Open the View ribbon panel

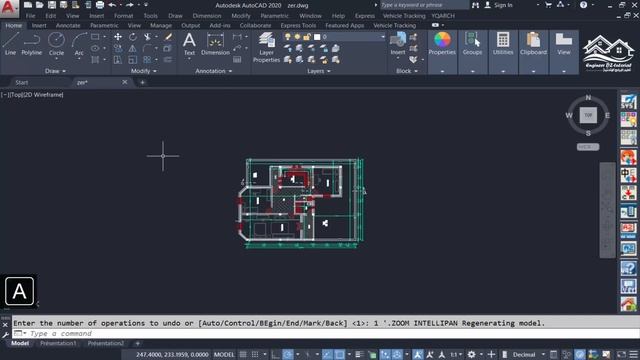click(564, 44)
